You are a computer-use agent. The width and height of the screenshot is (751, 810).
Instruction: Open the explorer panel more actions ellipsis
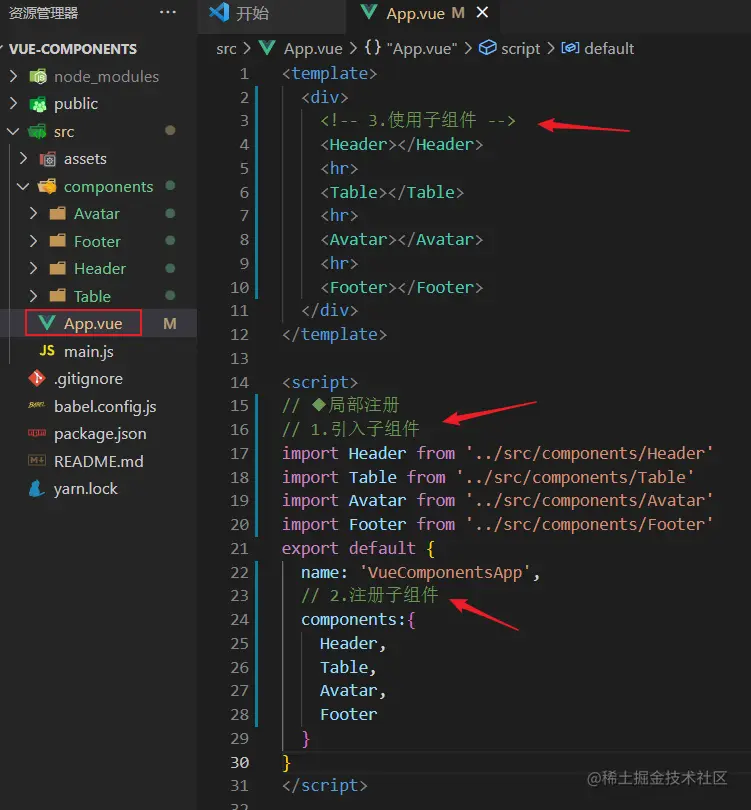168,12
